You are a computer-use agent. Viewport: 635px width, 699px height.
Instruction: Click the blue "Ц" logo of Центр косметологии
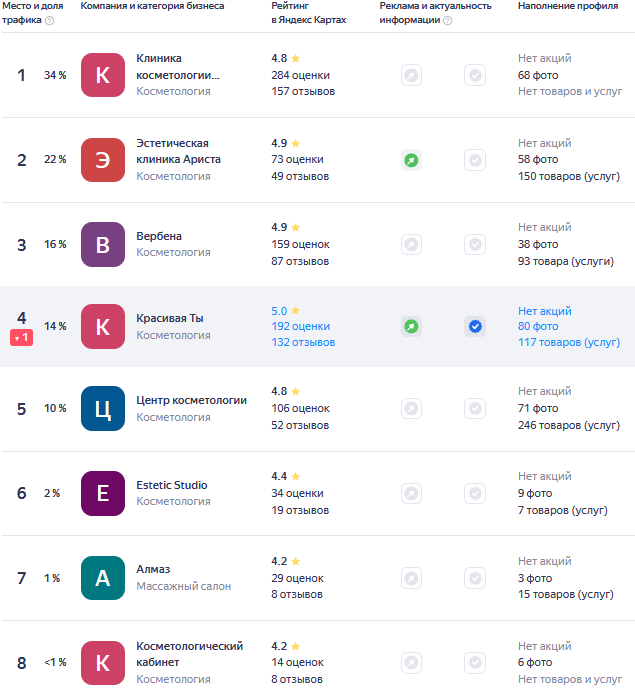103,408
